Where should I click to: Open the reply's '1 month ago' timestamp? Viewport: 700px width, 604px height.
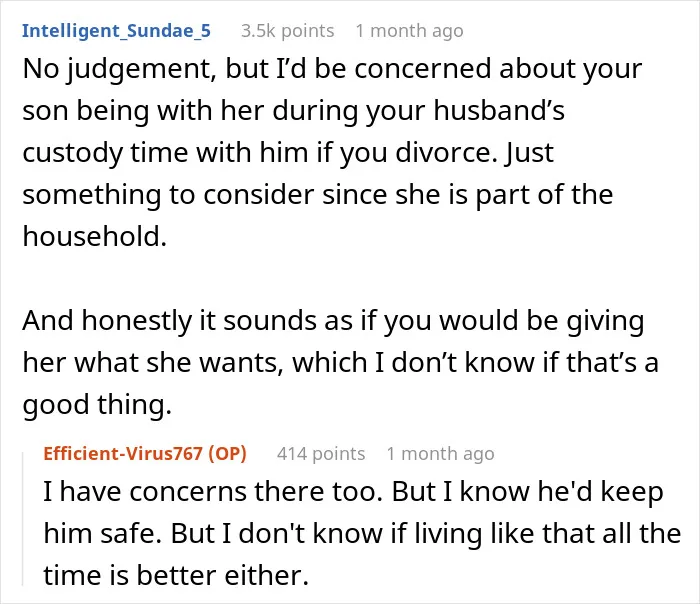click(x=441, y=454)
